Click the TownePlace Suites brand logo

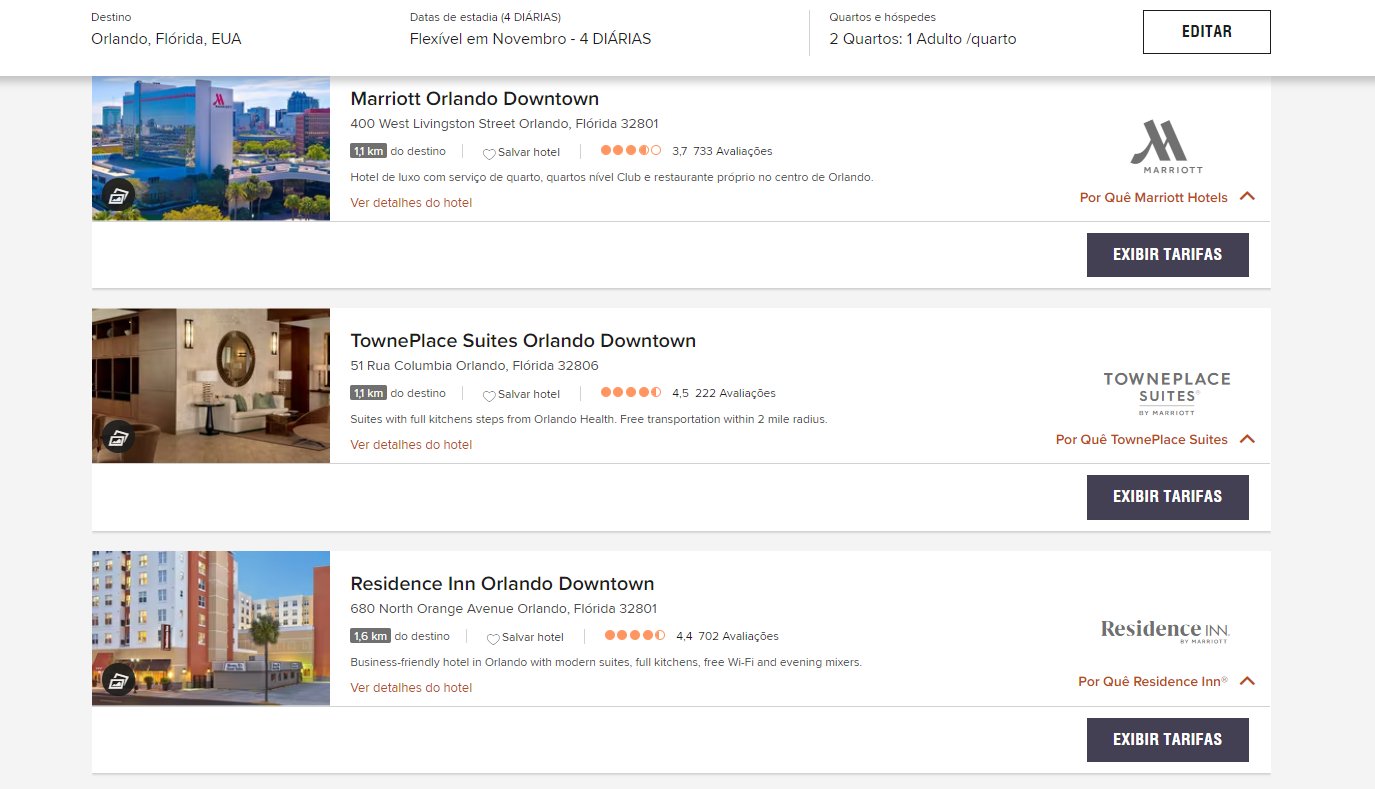point(1166,393)
